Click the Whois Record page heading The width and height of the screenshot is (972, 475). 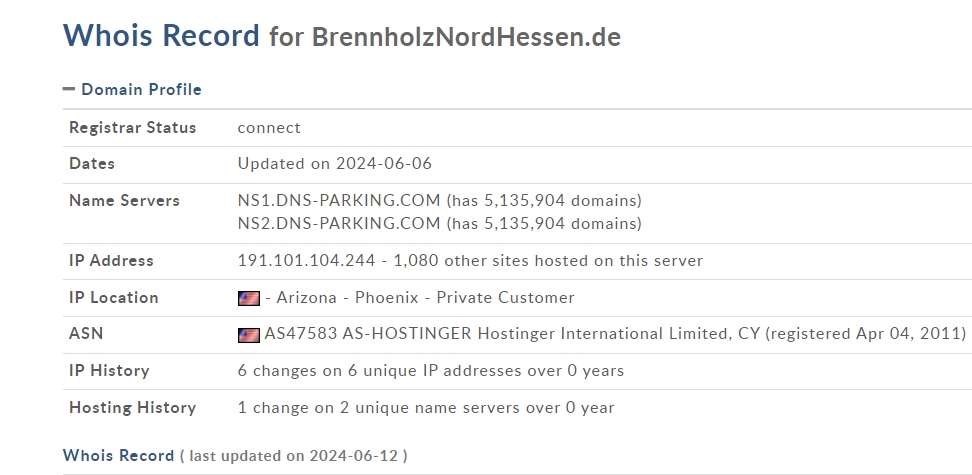coord(161,35)
